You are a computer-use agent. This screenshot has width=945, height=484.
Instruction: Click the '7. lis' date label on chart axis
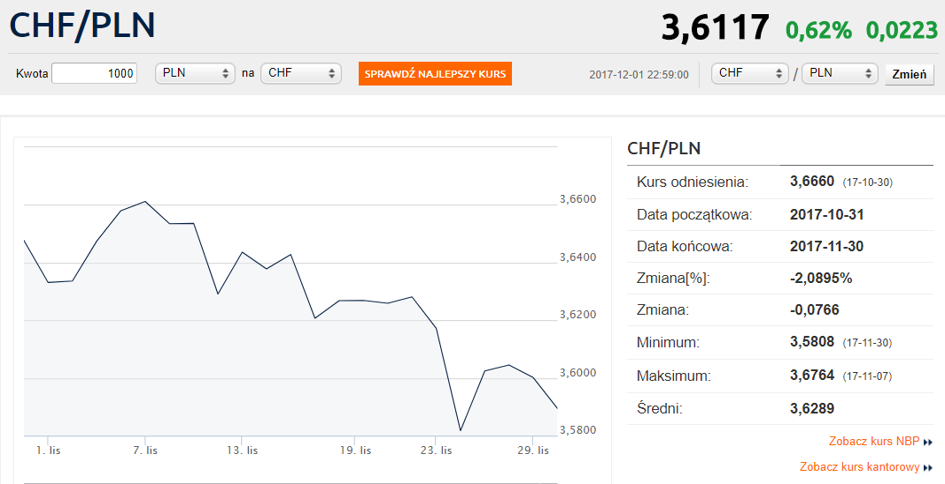point(145,450)
